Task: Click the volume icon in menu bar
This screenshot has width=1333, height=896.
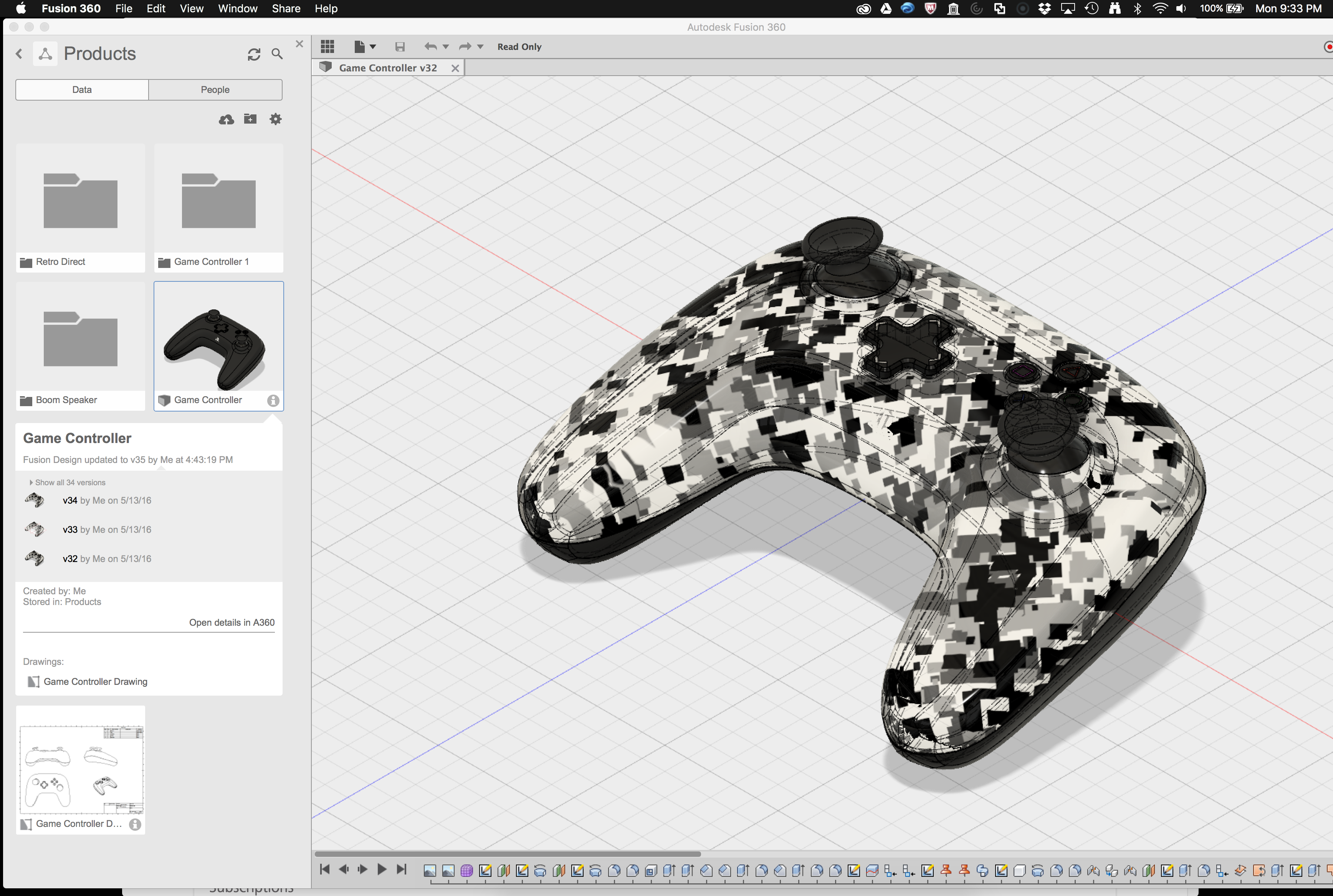Action: [1182, 8]
